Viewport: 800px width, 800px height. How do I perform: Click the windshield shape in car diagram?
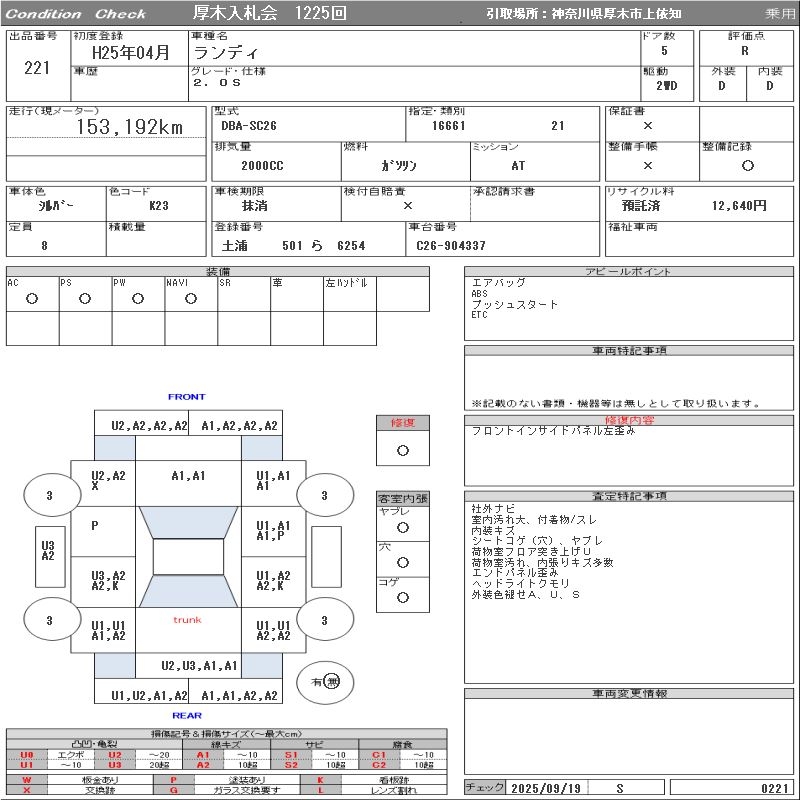[187, 522]
